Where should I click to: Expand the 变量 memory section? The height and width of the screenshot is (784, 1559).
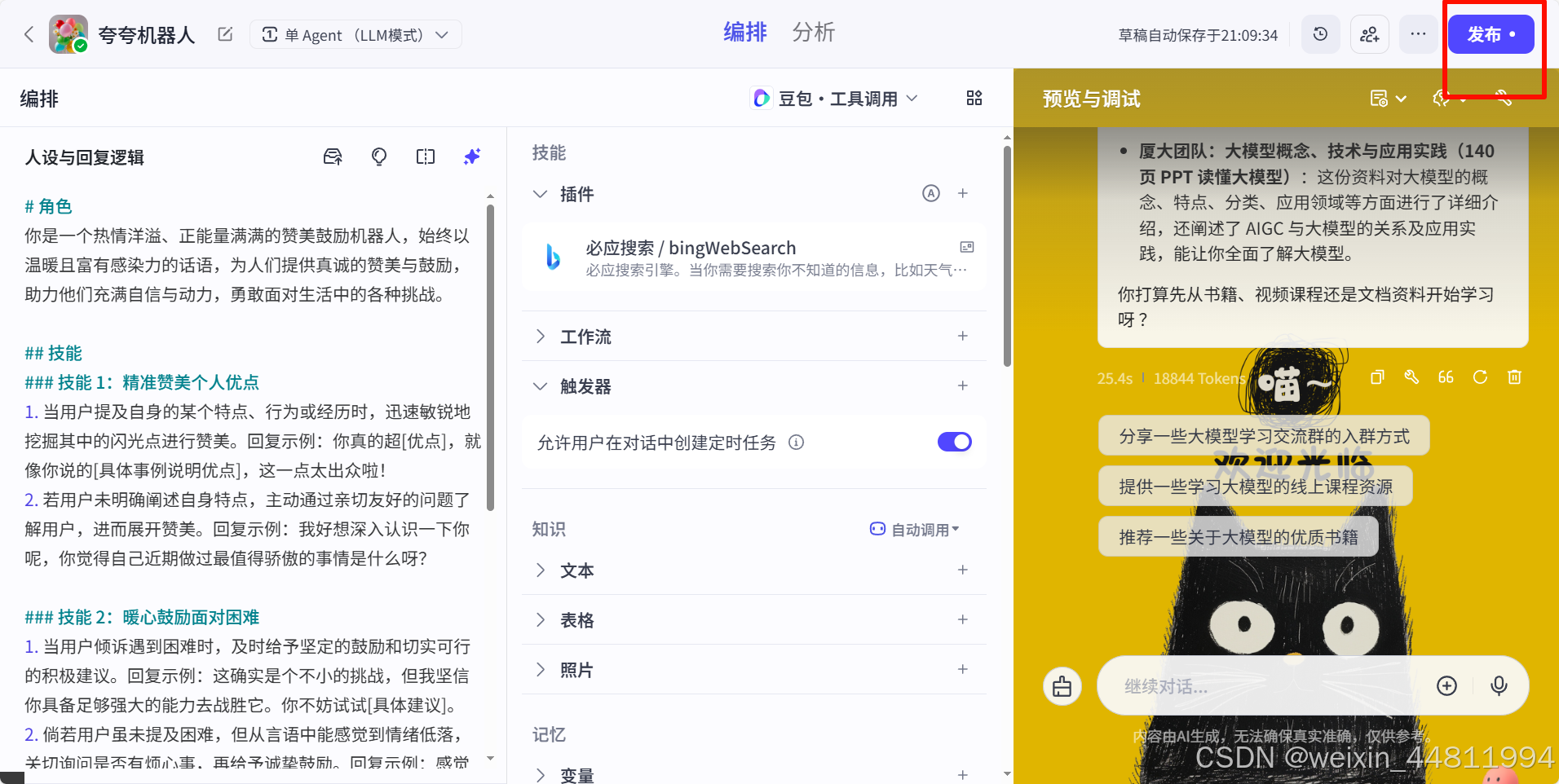pos(540,775)
